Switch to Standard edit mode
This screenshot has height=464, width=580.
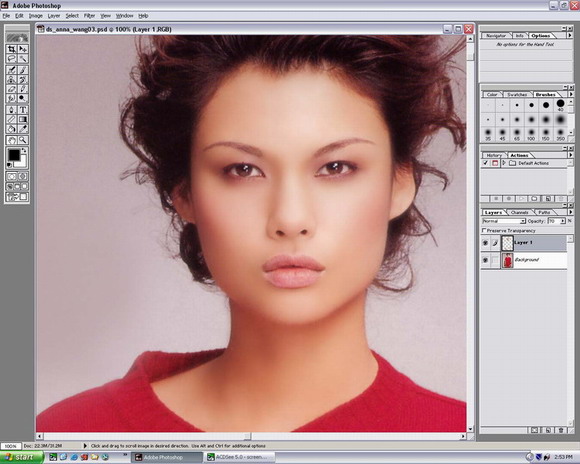click(x=11, y=176)
